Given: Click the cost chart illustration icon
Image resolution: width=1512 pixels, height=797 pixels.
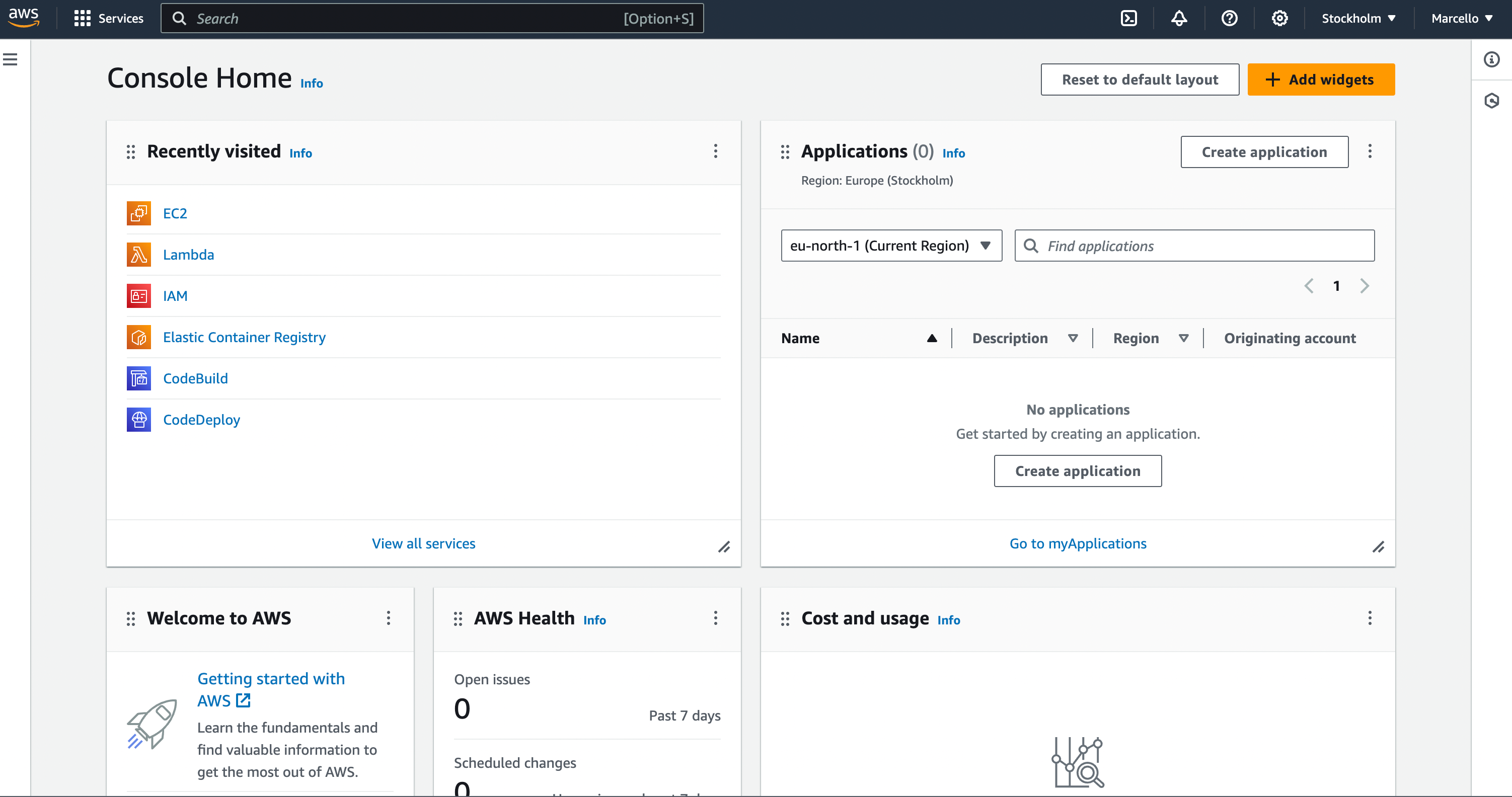Looking at the screenshot, I should 1078,762.
